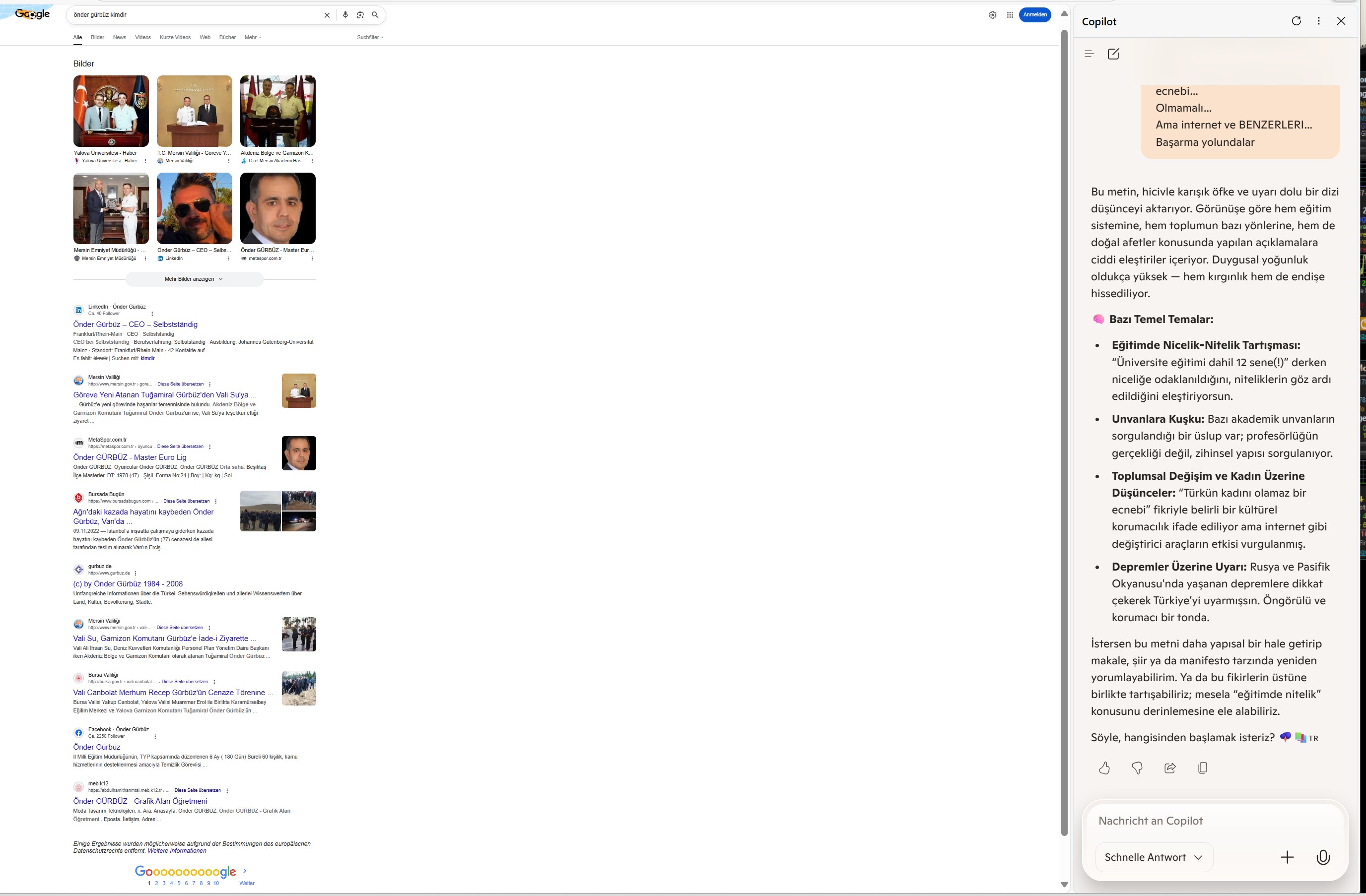Viewport: 1366px width, 896px height.
Task: Open Yalova Üniversitesi image thumbnail
Action: click(111, 111)
